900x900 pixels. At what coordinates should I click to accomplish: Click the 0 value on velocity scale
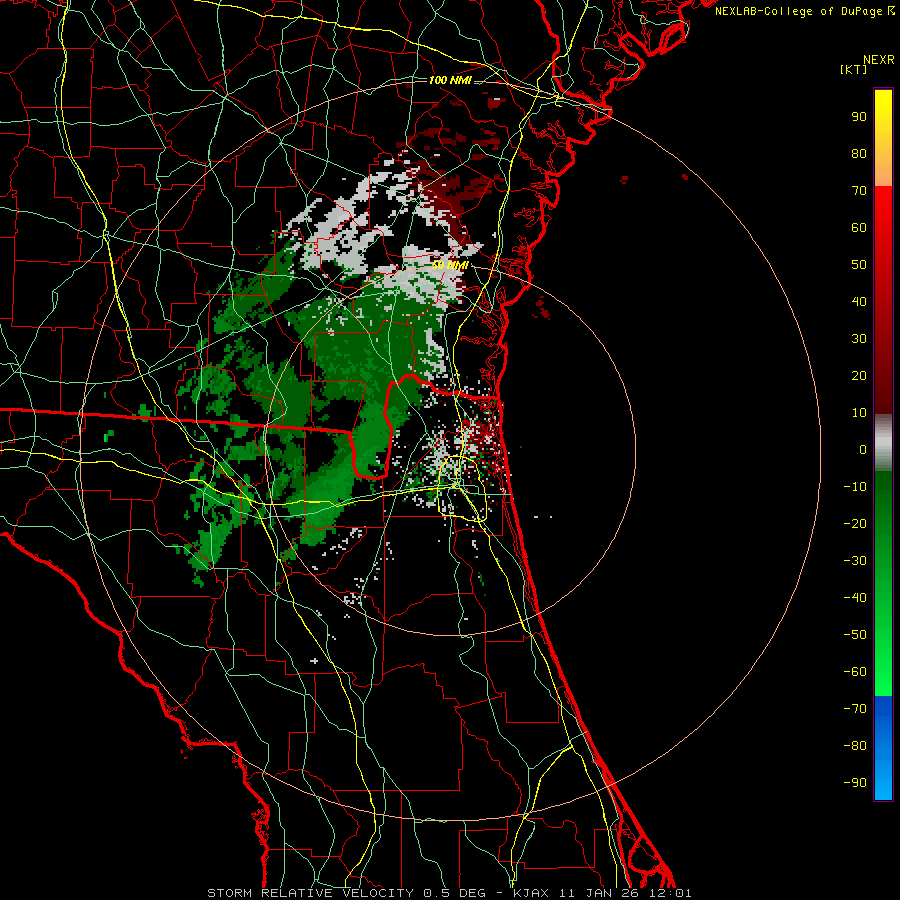click(863, 449)
